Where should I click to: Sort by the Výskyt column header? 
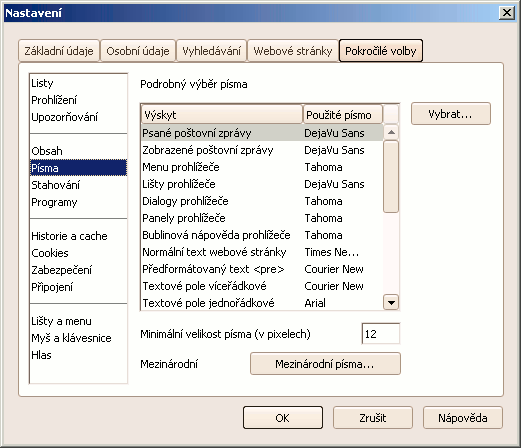(x=222, y=115)
